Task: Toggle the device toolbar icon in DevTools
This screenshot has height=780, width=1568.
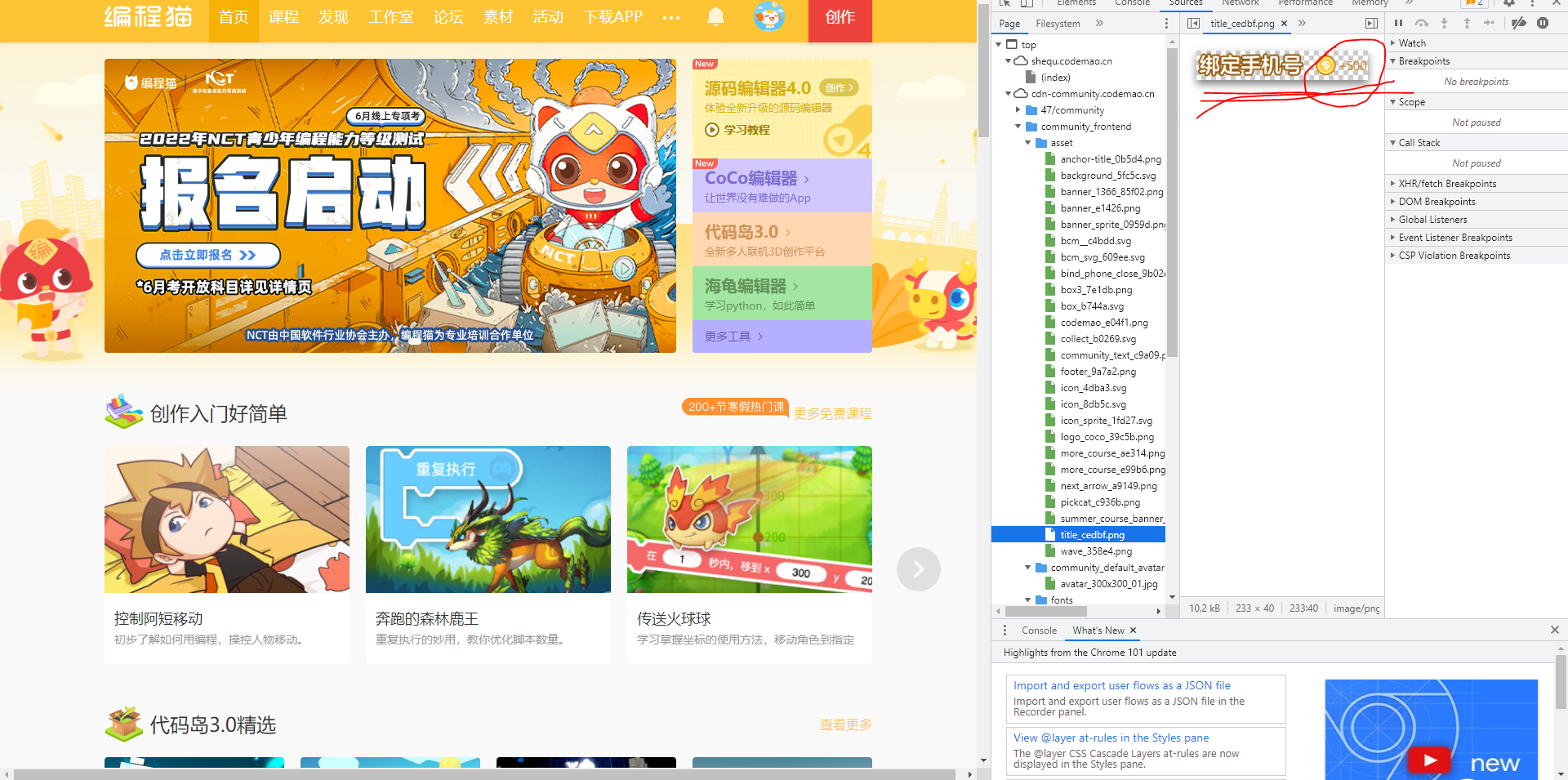Action: click(1027, 3)
